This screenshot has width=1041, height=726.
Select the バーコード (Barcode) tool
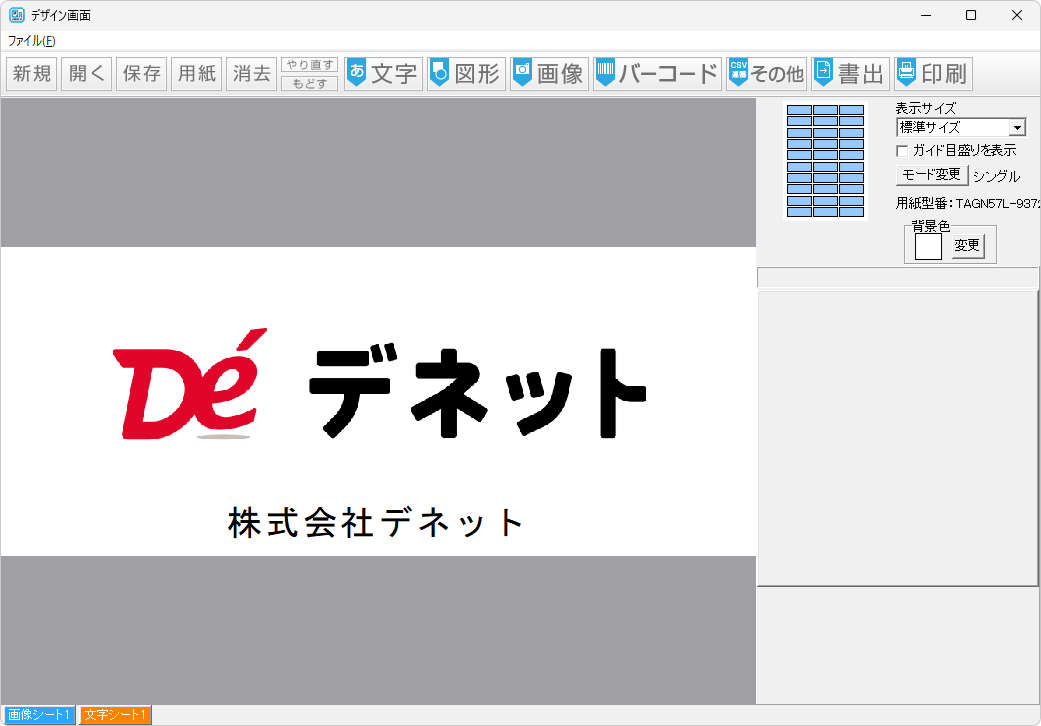coord(657,73)
